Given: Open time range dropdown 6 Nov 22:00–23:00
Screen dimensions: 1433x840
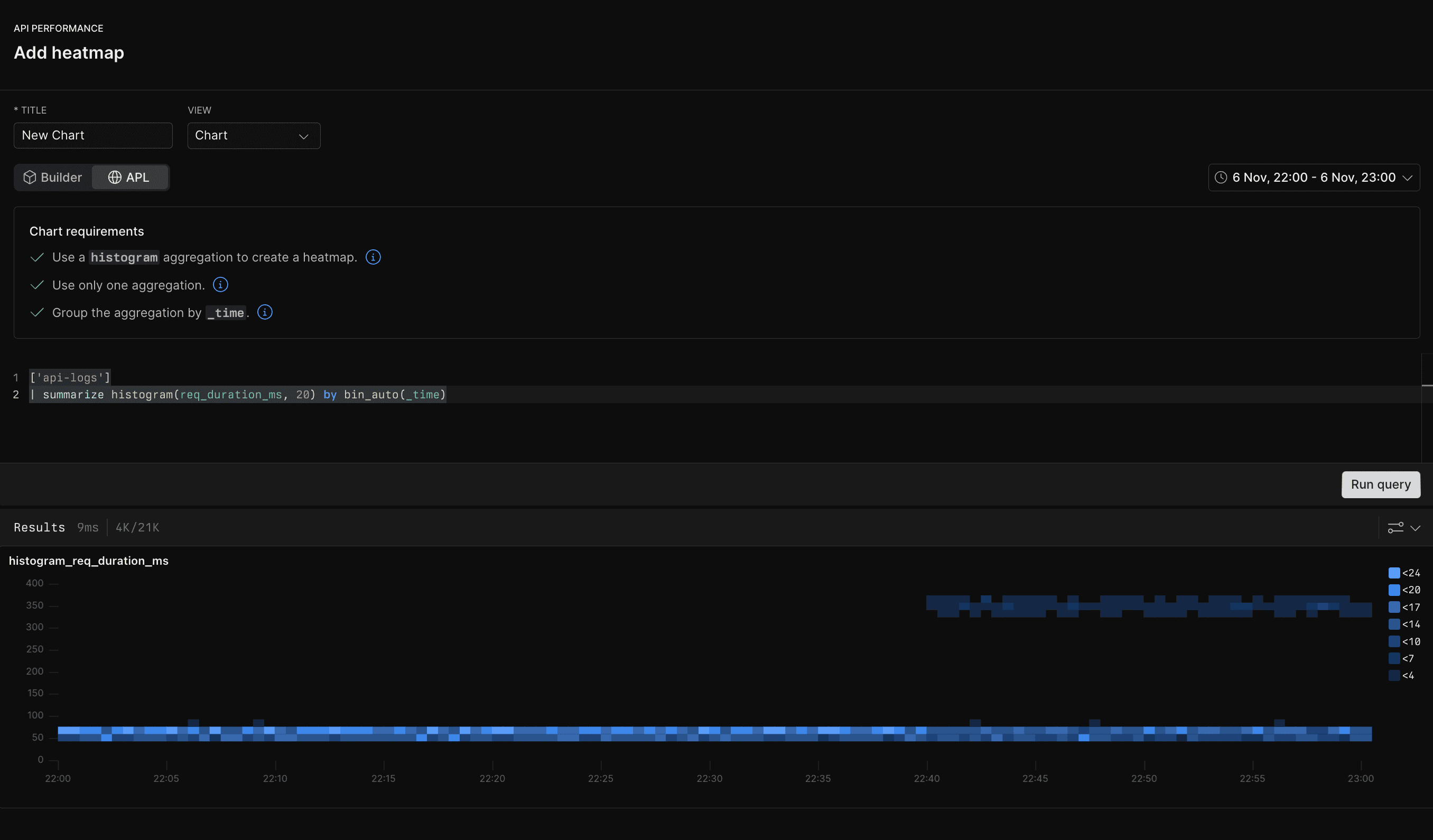Looking at the screenshot, I should tap(1314, 178).
